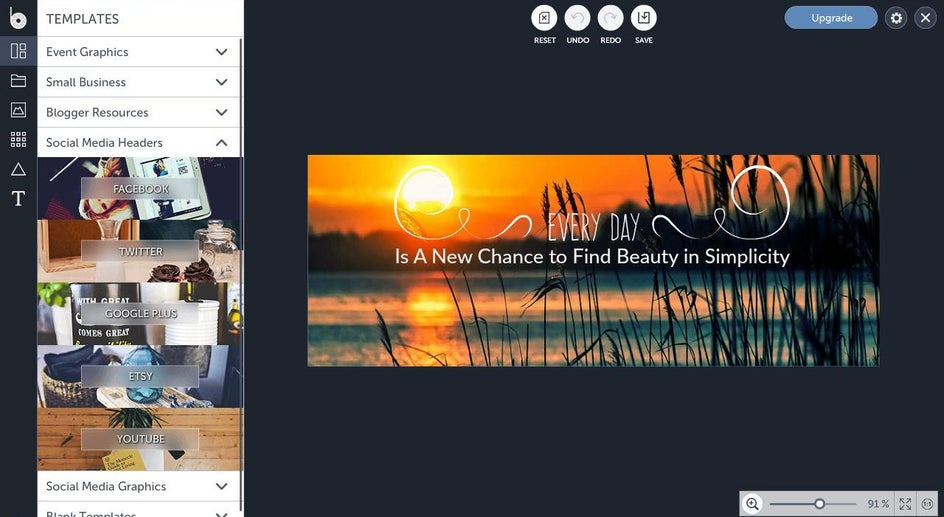The height and width of the screenshot is (517, 944).
Task: Select the right swirl graphic on canvas
Action: coord(721,202)
